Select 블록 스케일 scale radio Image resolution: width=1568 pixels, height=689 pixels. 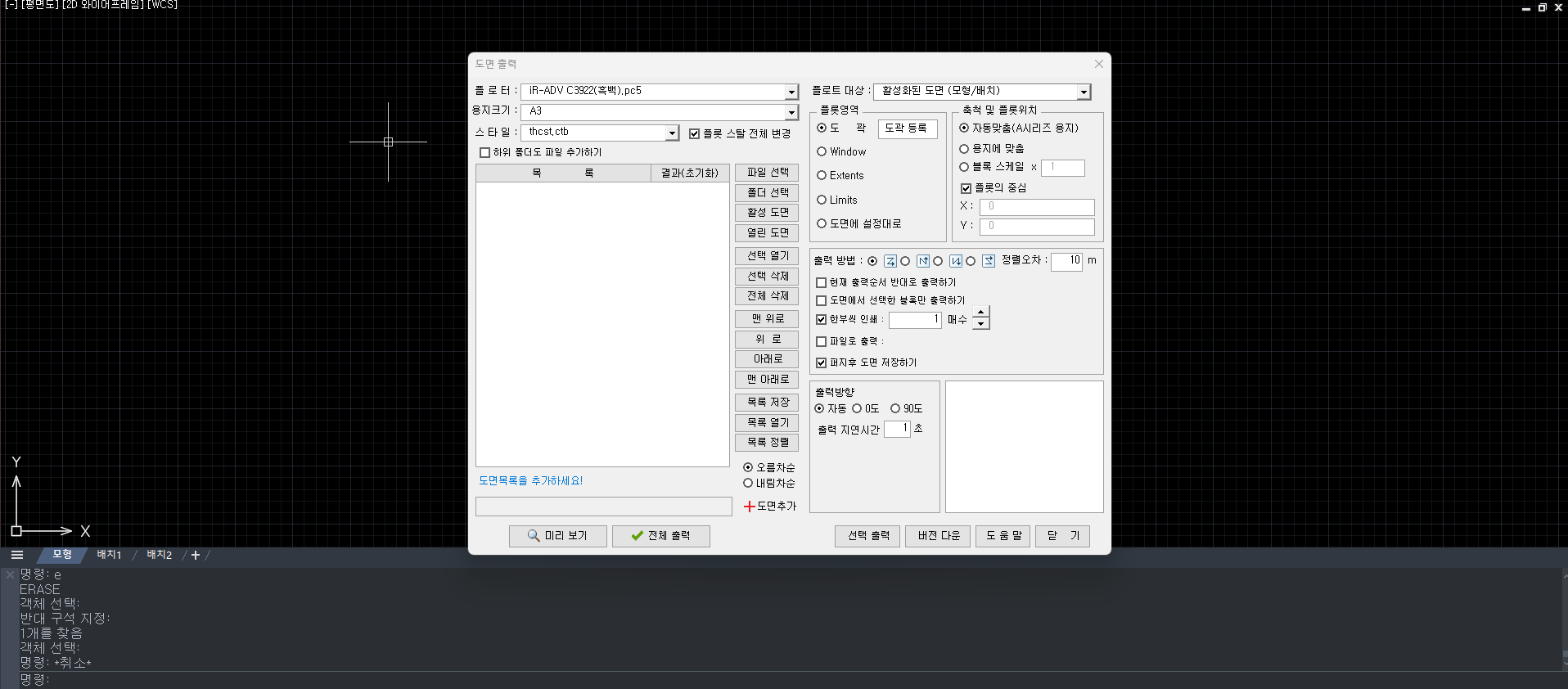point(964,167)
